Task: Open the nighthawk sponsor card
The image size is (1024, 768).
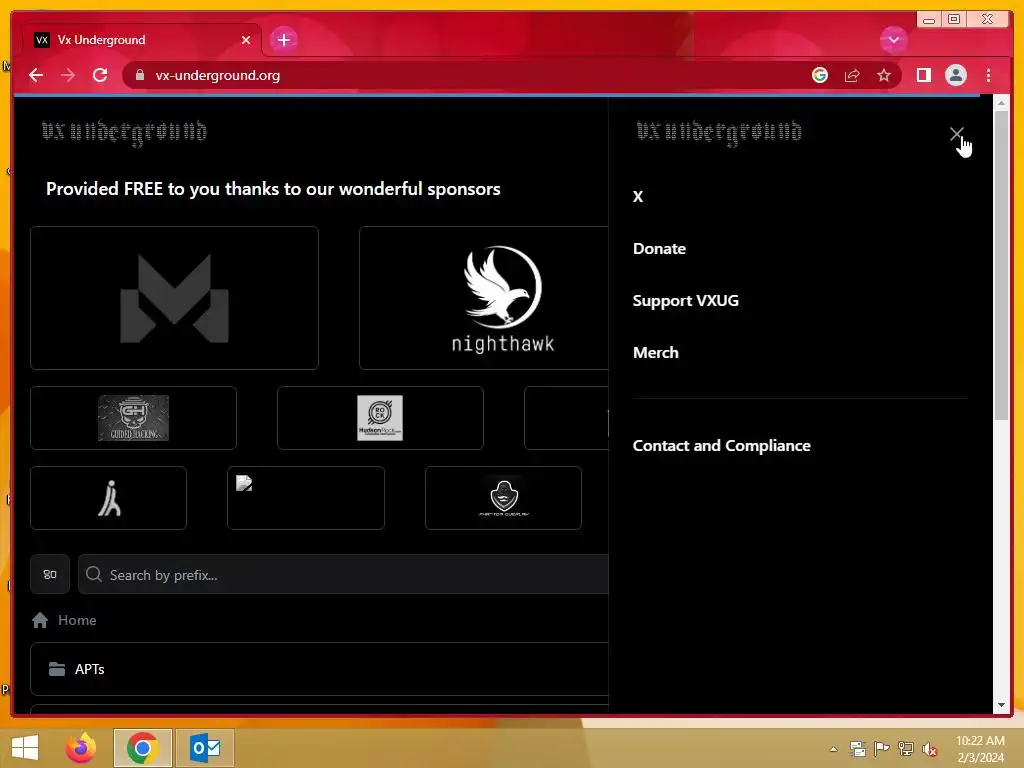Action: [x=484, y=298]
